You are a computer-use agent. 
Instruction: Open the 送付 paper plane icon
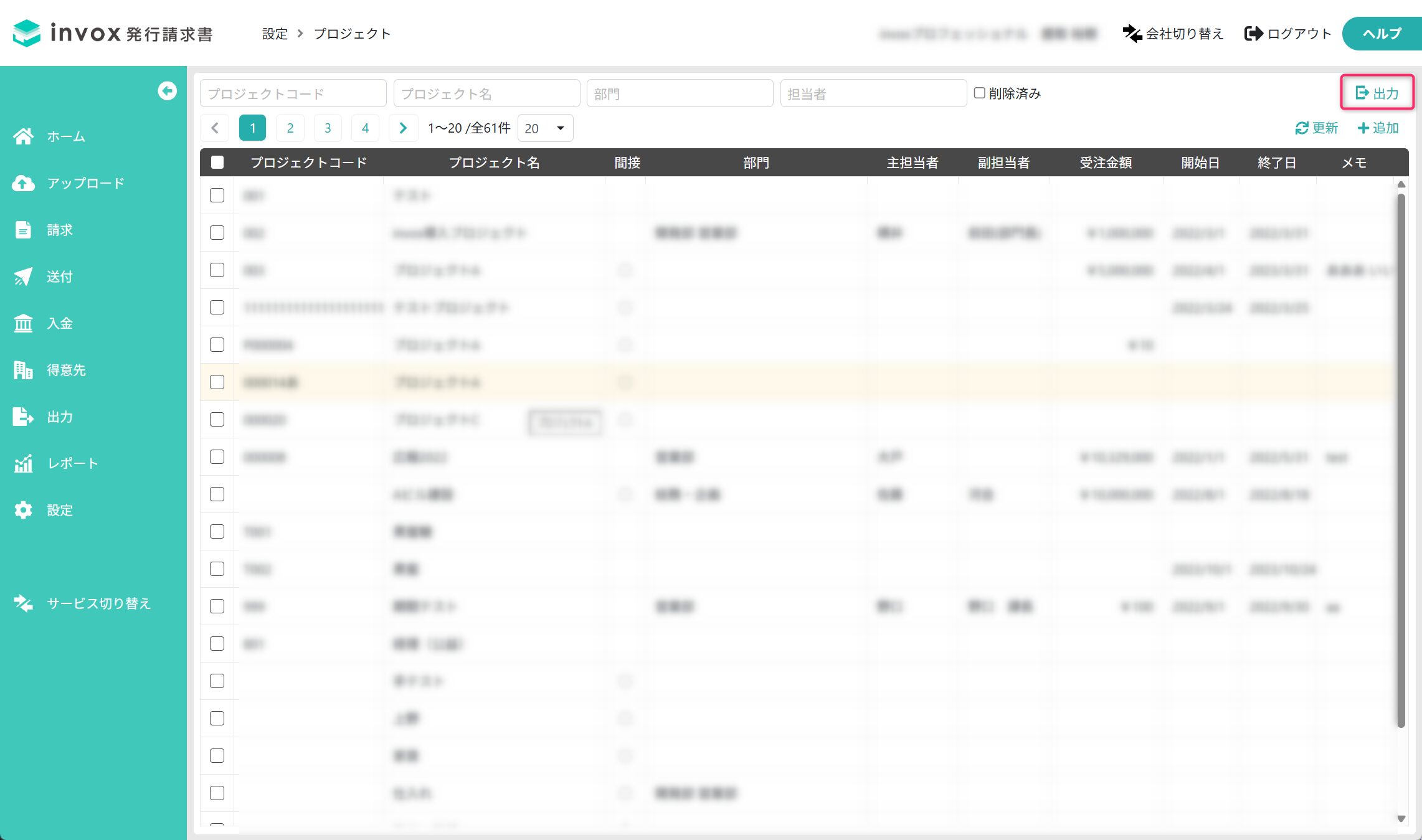(24, 276)
